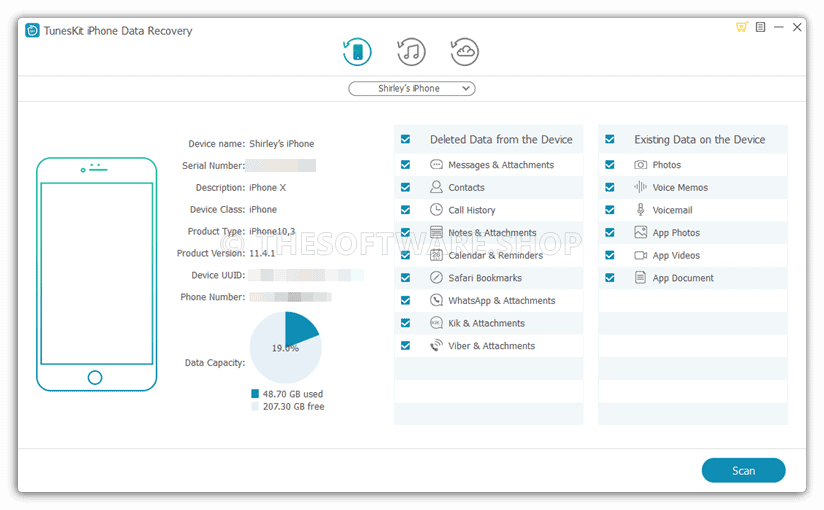The height and width of the screenshot is (510, 824).
Task: Click the App Videos camcorder icon
Action: [641, 255]
